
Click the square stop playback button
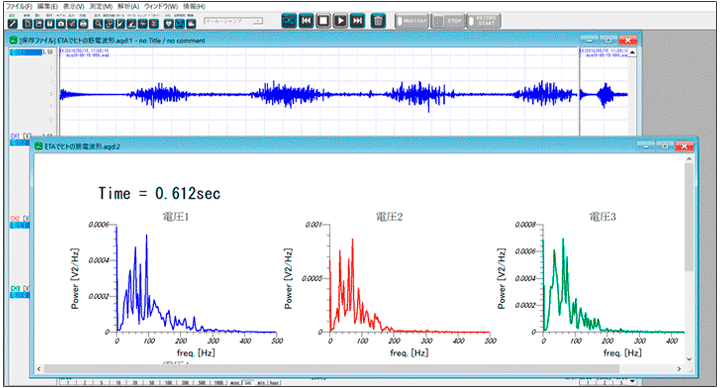coord(323,21)
